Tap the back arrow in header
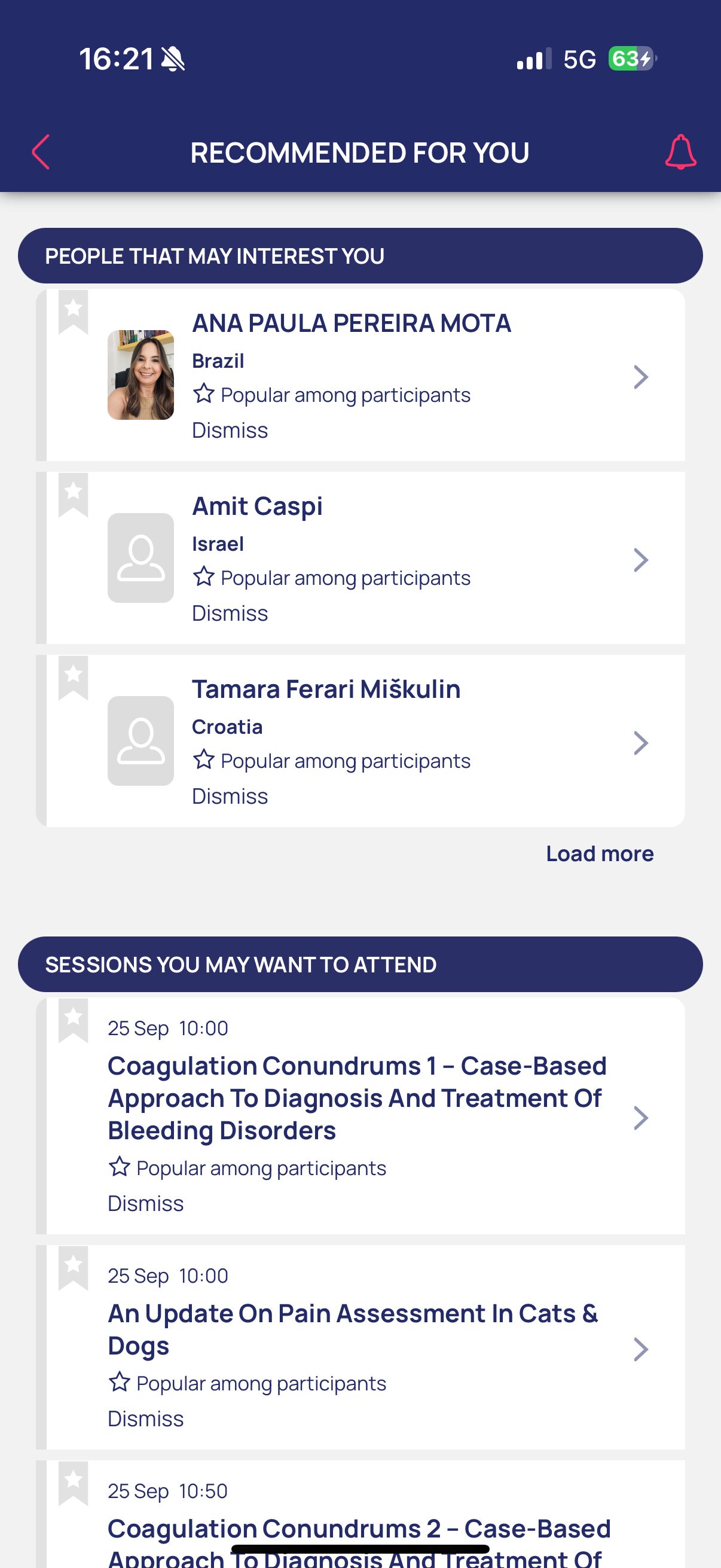The width and height of the screenshot is (721, 1568). click(41, 152)
